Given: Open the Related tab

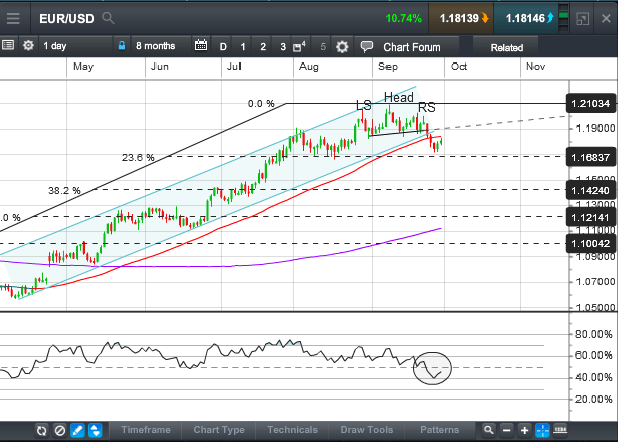Looking at the screenshot, I should (506, 48).
